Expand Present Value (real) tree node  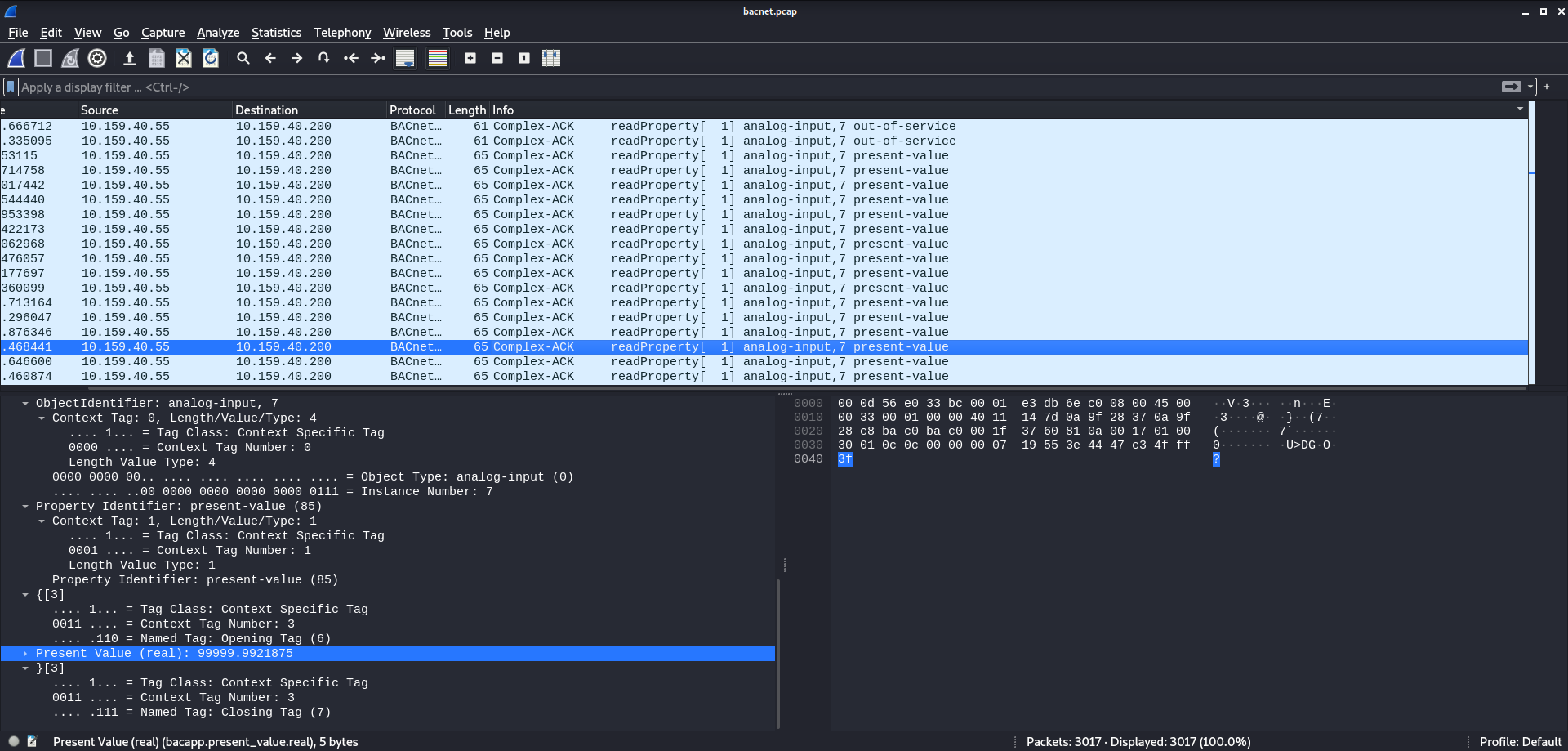[x=25, y=653]
